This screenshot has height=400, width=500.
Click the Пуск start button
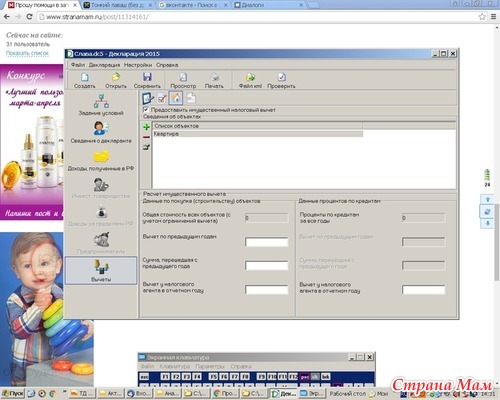(13, 393)
